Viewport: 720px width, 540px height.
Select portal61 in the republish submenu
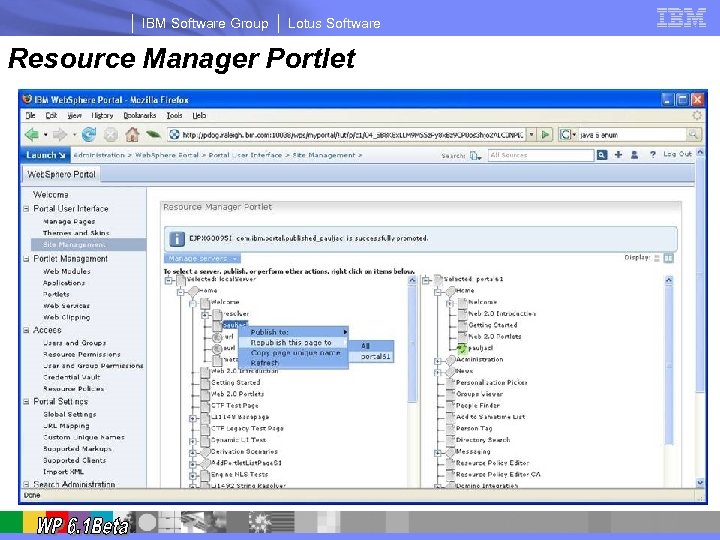(371, 356)
